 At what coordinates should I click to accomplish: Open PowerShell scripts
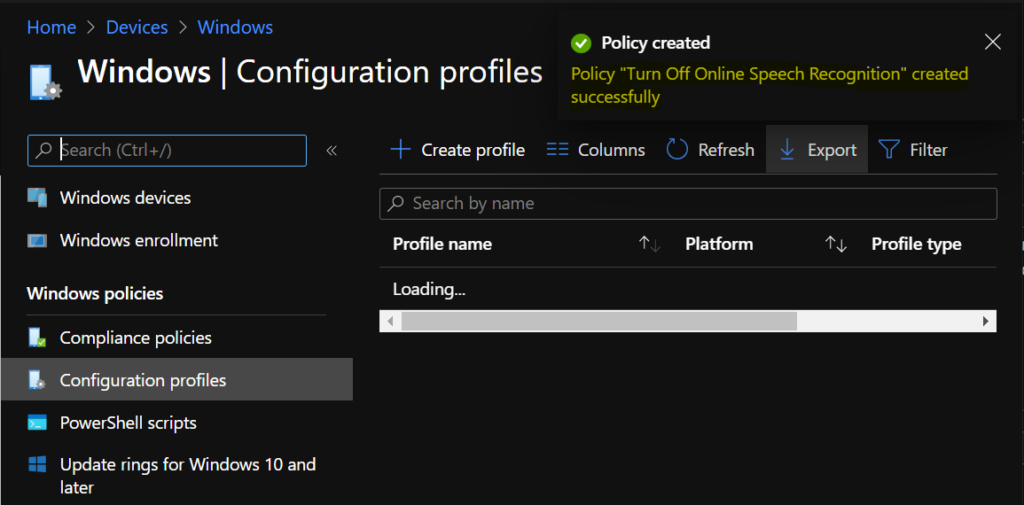(x=128, y=423)
